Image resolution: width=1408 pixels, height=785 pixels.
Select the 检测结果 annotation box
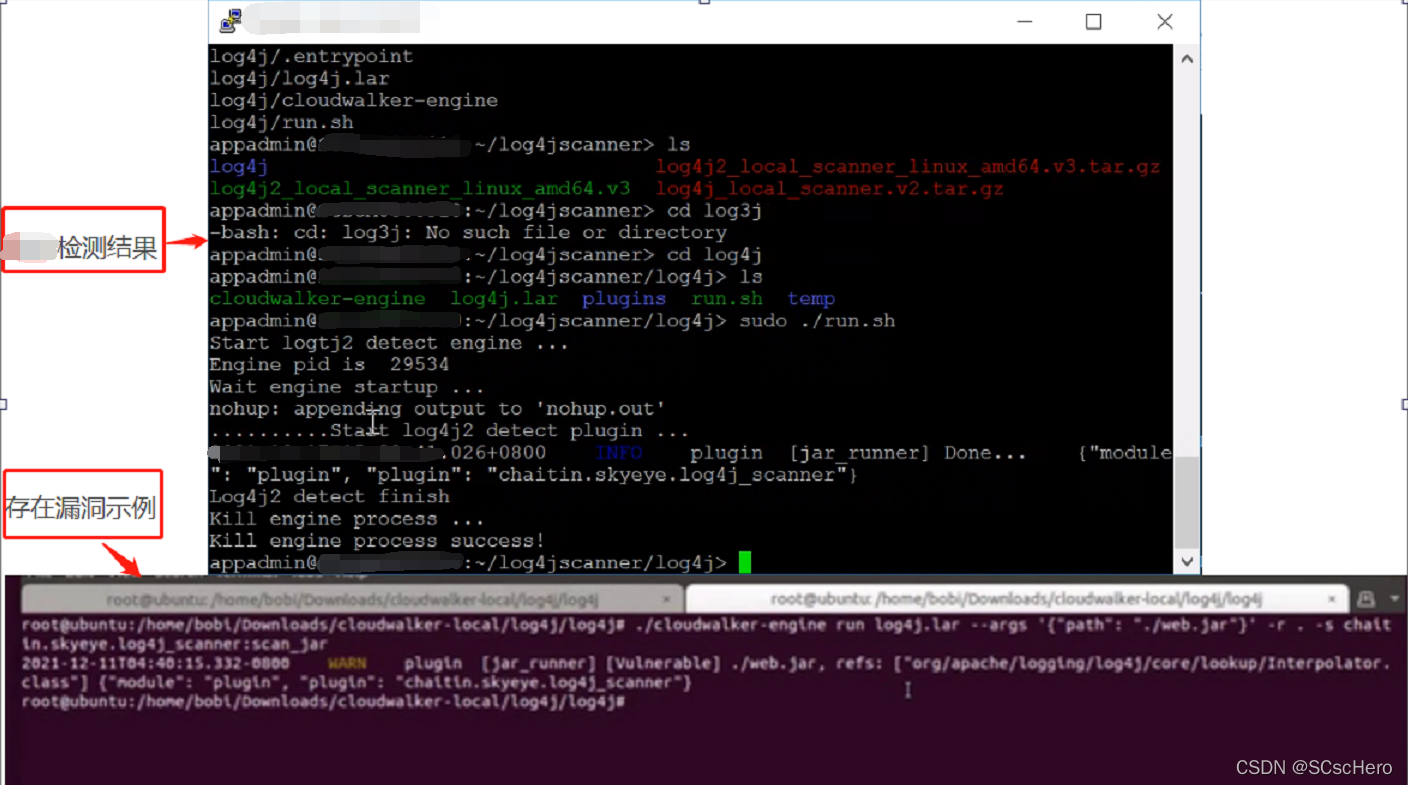click(x=84, y=240)
